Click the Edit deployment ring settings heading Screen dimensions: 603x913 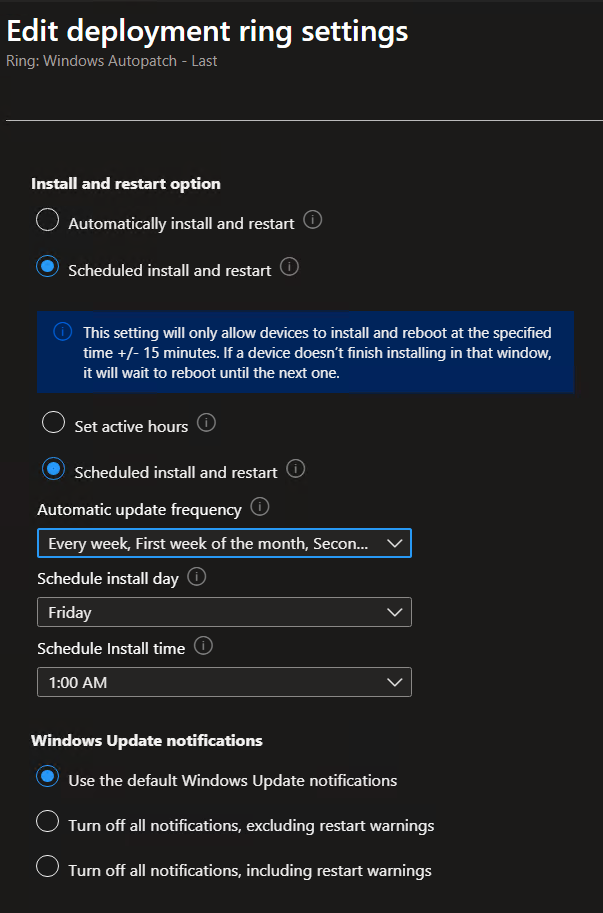coord(207,31)
